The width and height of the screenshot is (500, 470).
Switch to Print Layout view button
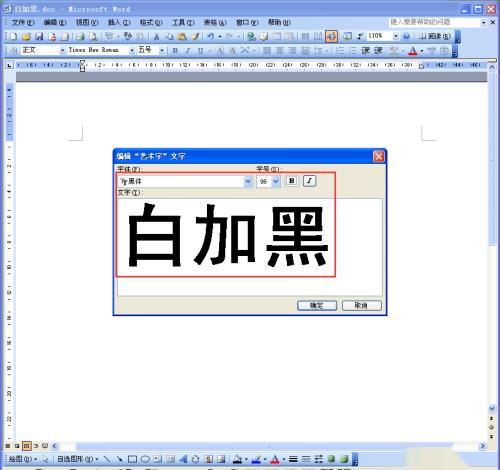tap(27, 446)
